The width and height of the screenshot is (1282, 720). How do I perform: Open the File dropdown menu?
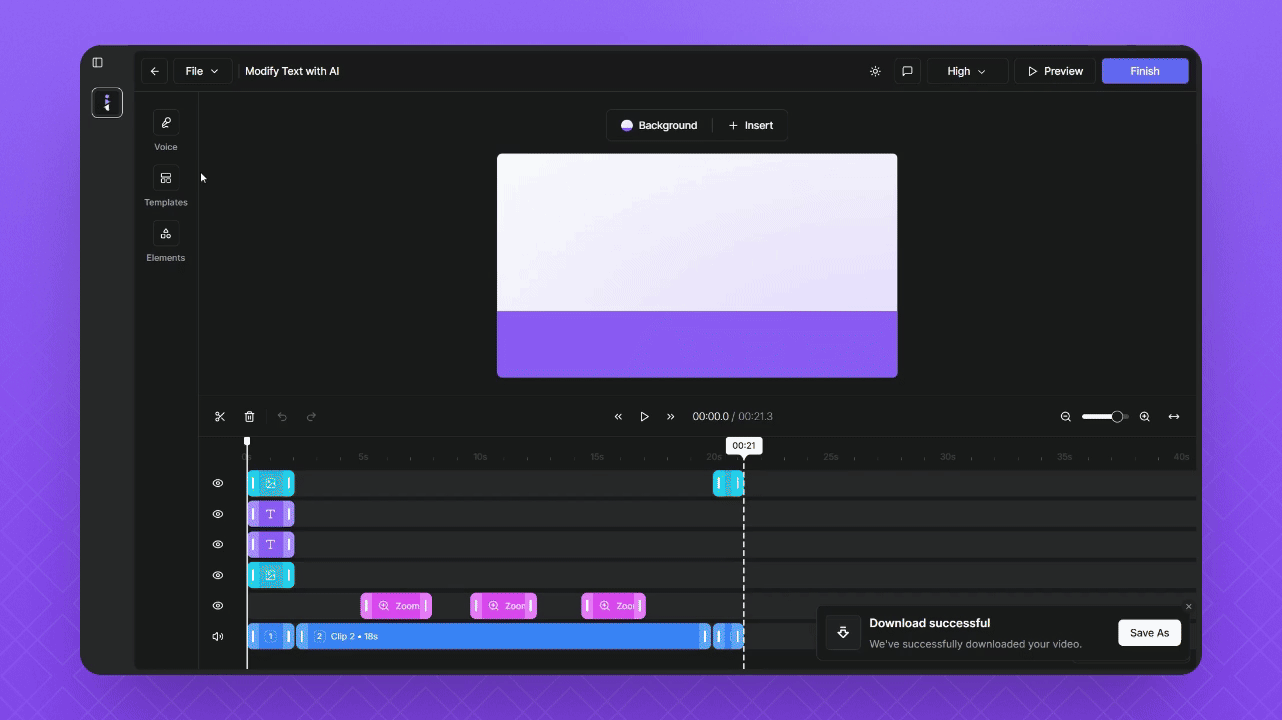(x=202, y=71)
